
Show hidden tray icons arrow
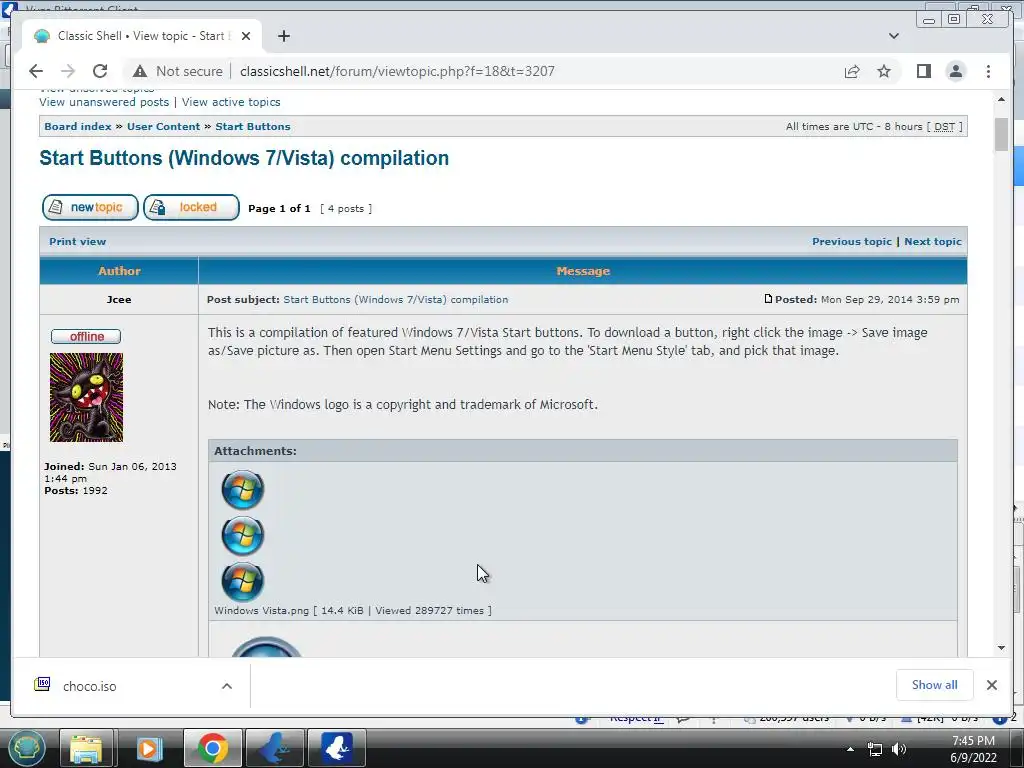[x=850, y=749]
